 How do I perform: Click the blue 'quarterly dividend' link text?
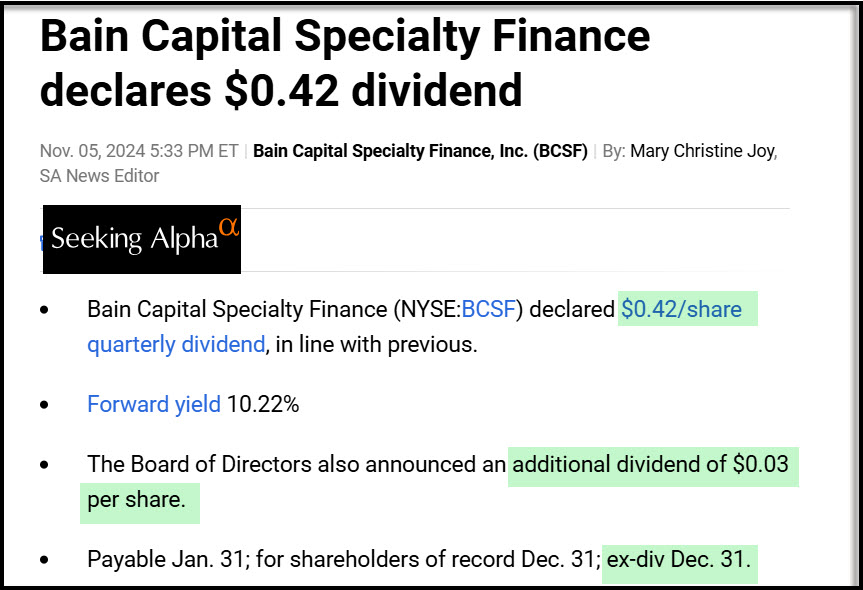click(176, 345)
